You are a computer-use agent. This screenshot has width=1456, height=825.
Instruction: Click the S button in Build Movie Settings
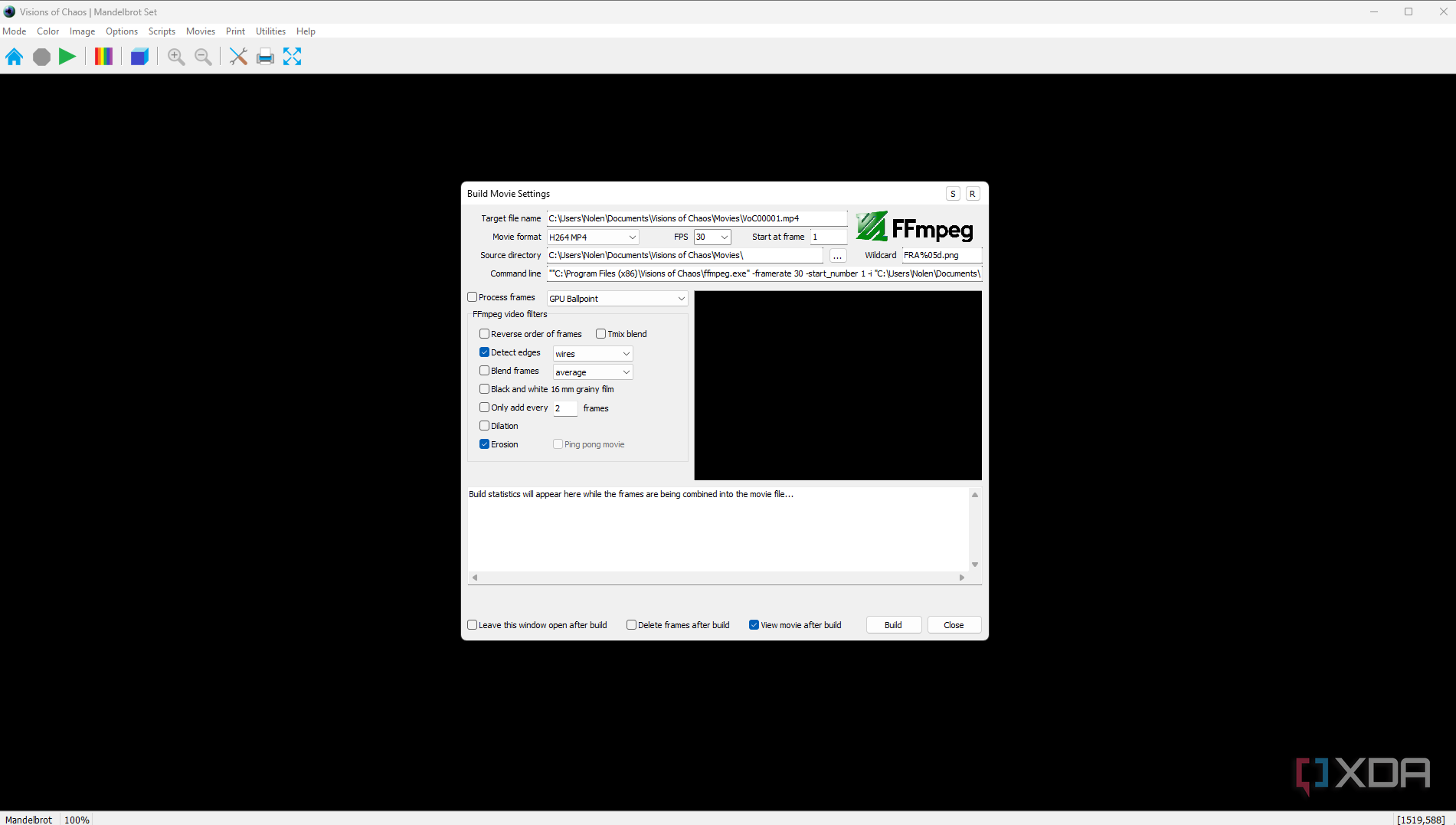tap(953, 194)
